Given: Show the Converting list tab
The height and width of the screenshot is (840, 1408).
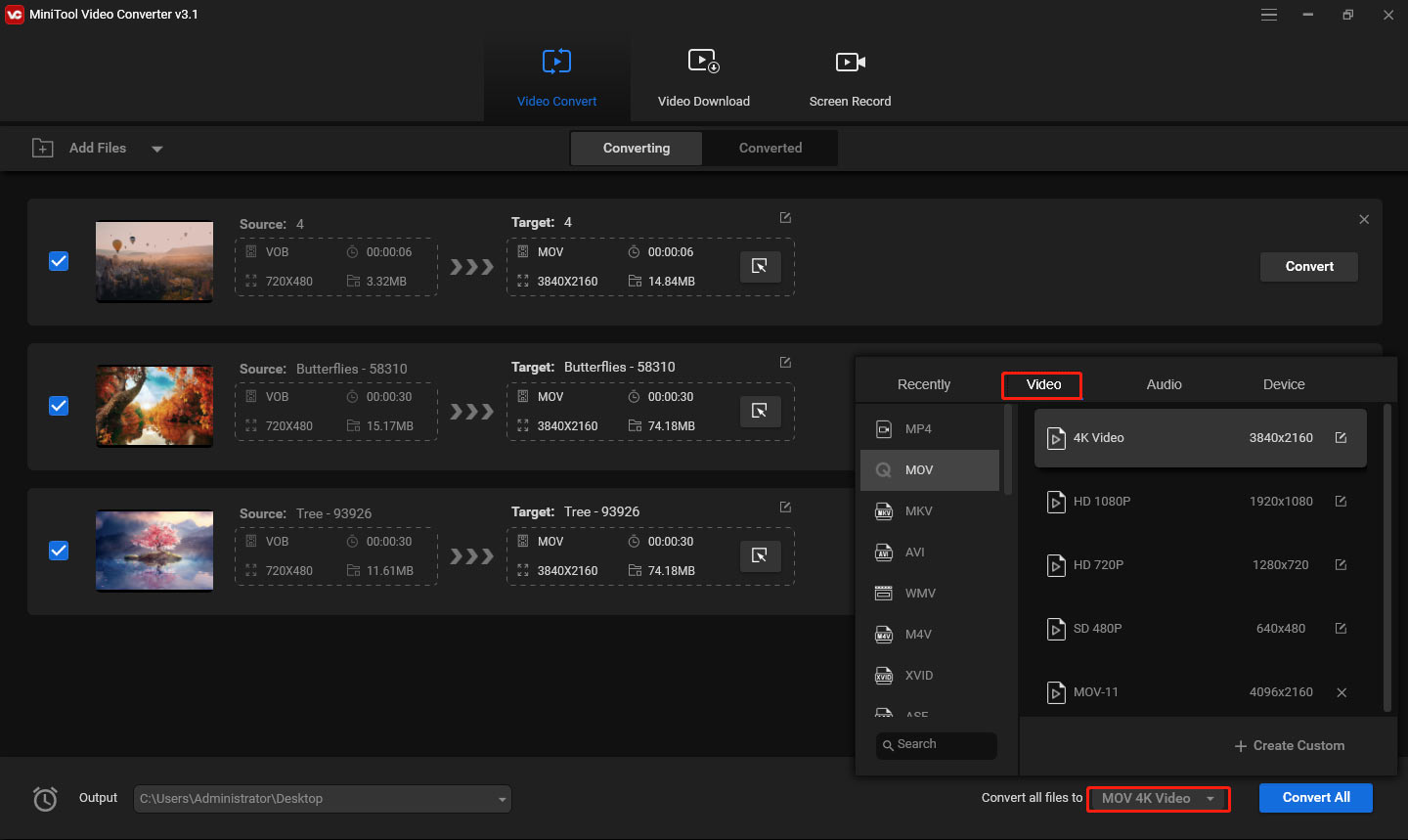Looking at the screenshot, I should 637,148.
